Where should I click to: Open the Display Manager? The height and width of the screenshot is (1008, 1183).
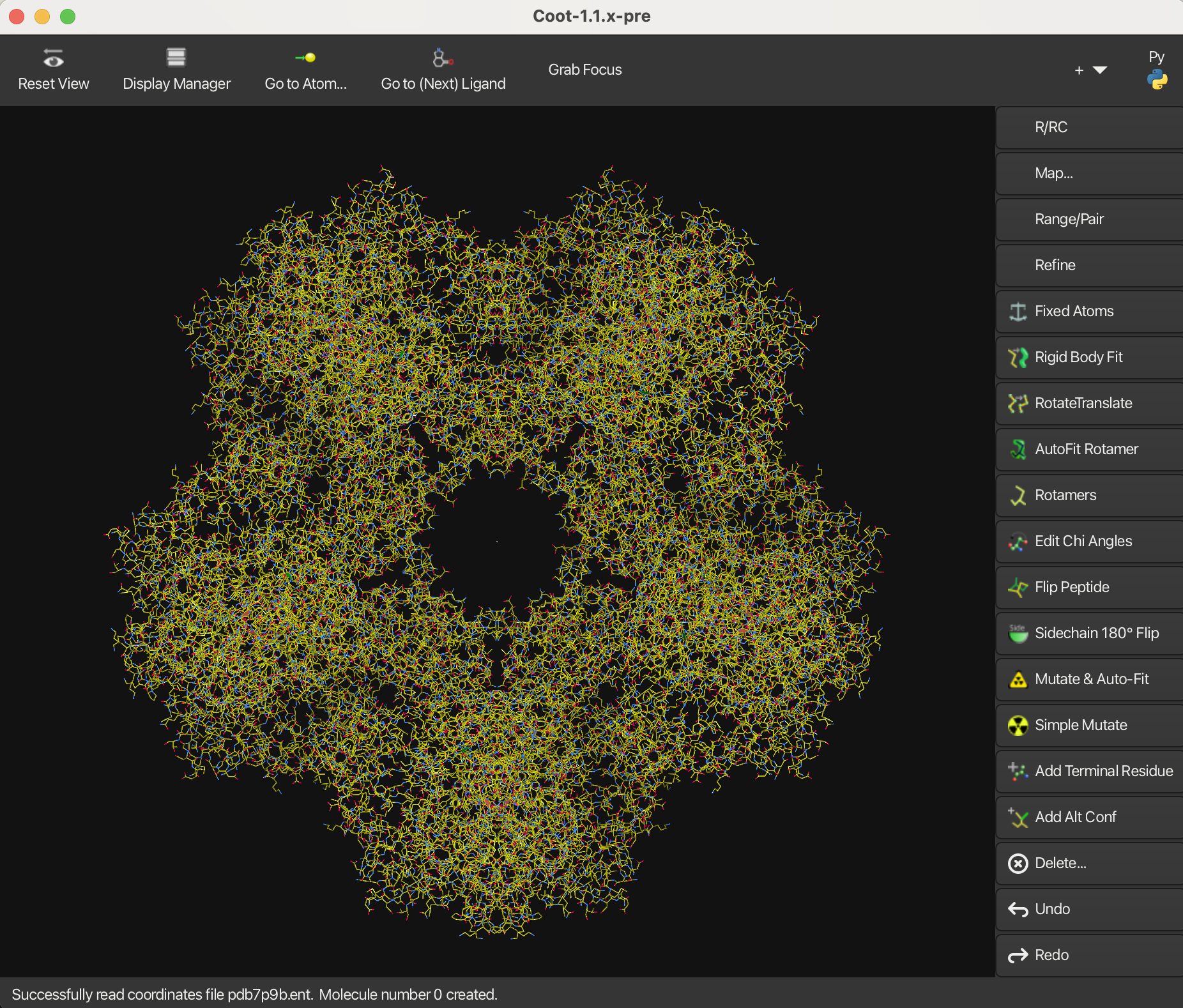click(176, 70)
